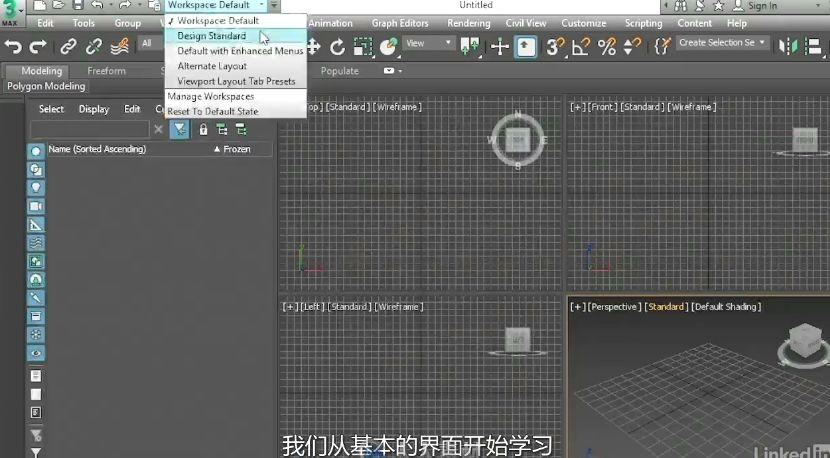Switch to the Freeform ribbon tab
830x458 pixels.
pyautogui.click(x=106, y=70)
